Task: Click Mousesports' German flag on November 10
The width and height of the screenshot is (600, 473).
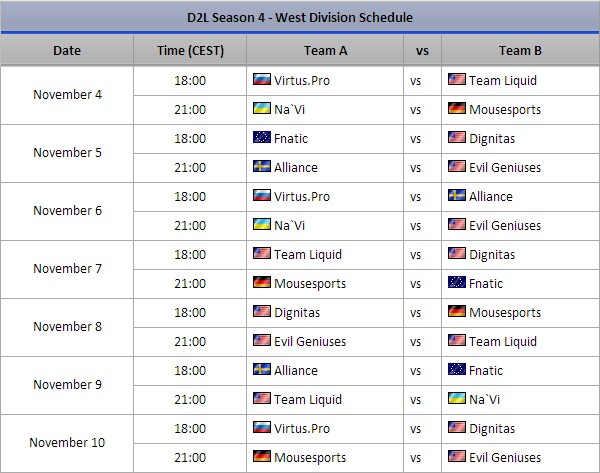Action: pyautogui.click(x=262, y=457)
